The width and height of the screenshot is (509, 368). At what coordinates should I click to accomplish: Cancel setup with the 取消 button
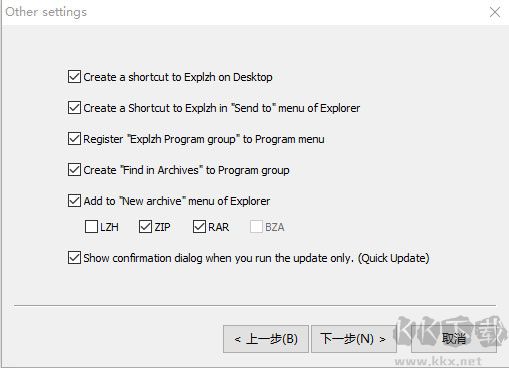point(454,339)
